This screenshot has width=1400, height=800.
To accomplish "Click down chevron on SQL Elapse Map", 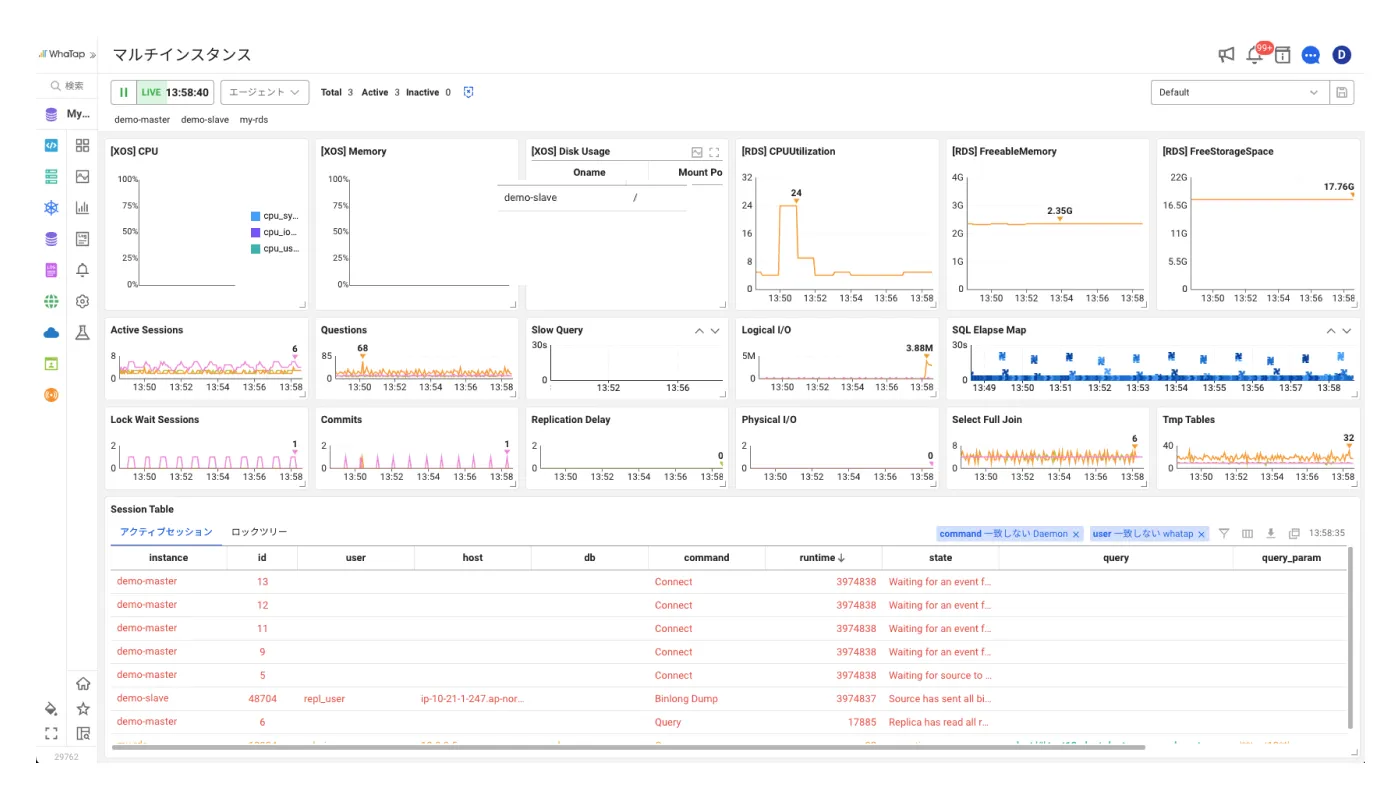I will (x=1347, y=331).
